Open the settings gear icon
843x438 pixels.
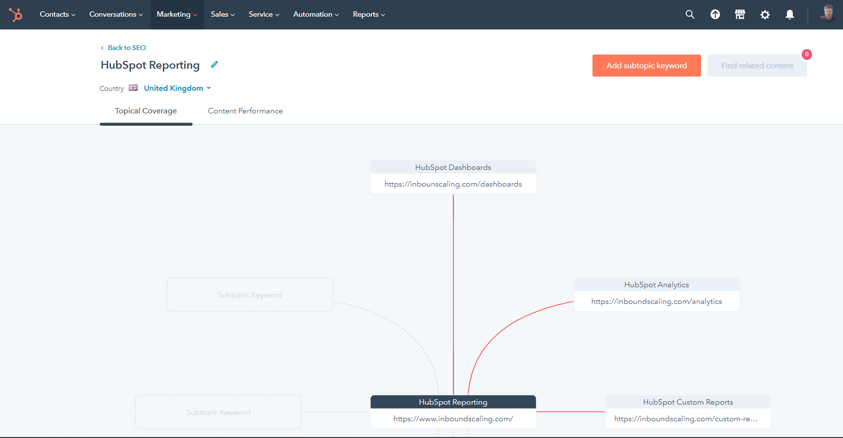point(765,15)
